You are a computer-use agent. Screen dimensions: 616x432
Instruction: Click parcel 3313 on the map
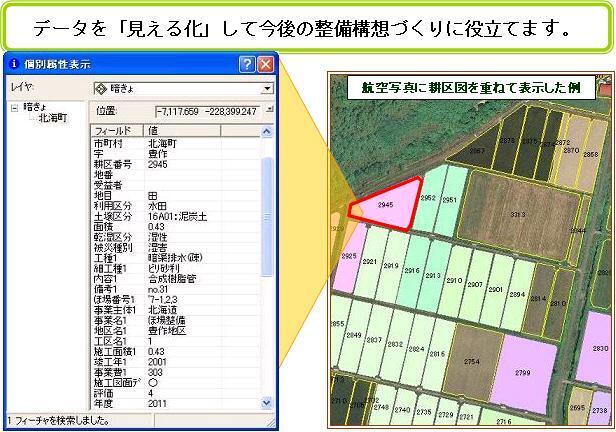point(518,214)
